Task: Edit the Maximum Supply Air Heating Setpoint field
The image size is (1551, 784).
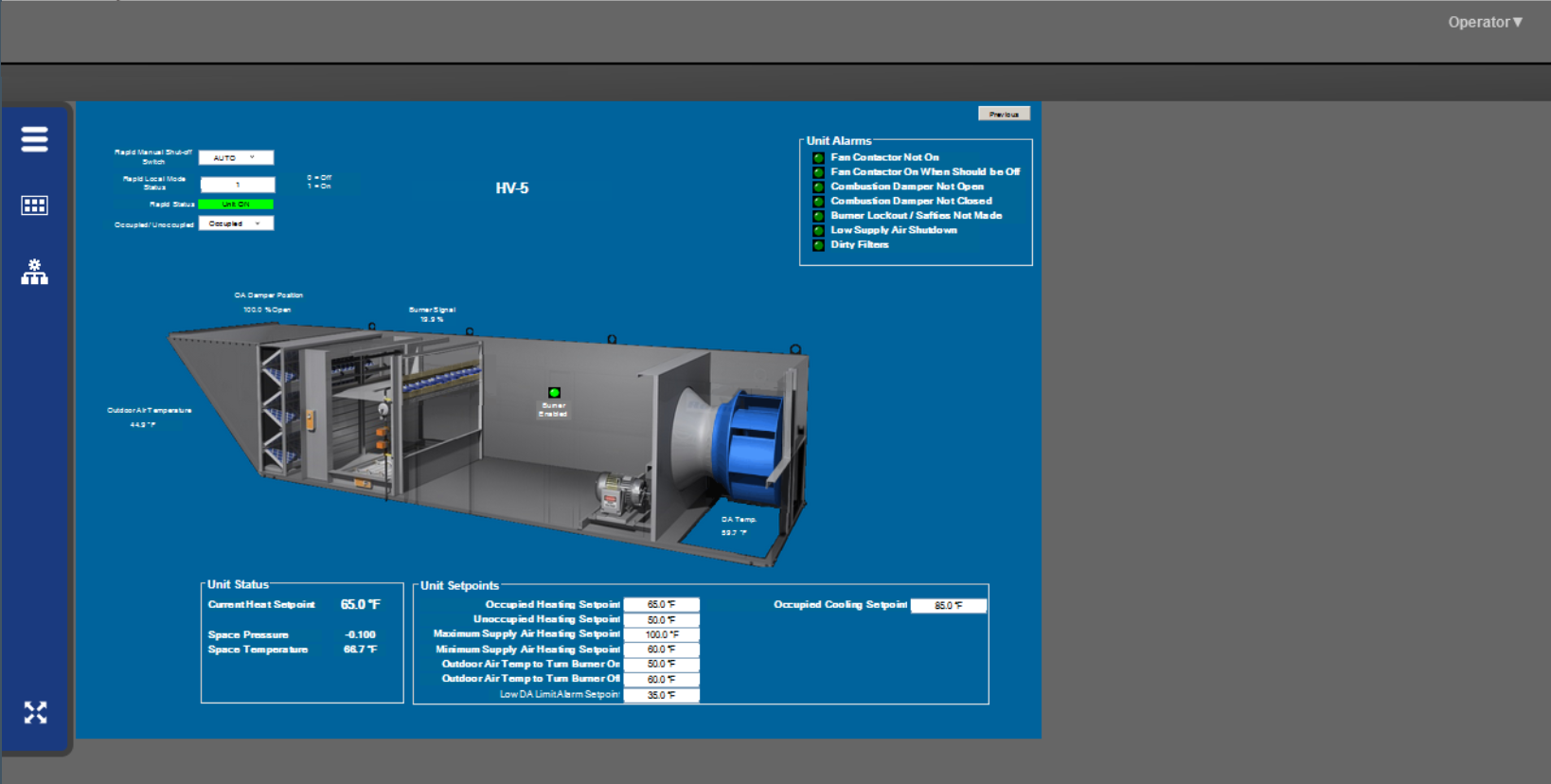Action: point(661,634)
